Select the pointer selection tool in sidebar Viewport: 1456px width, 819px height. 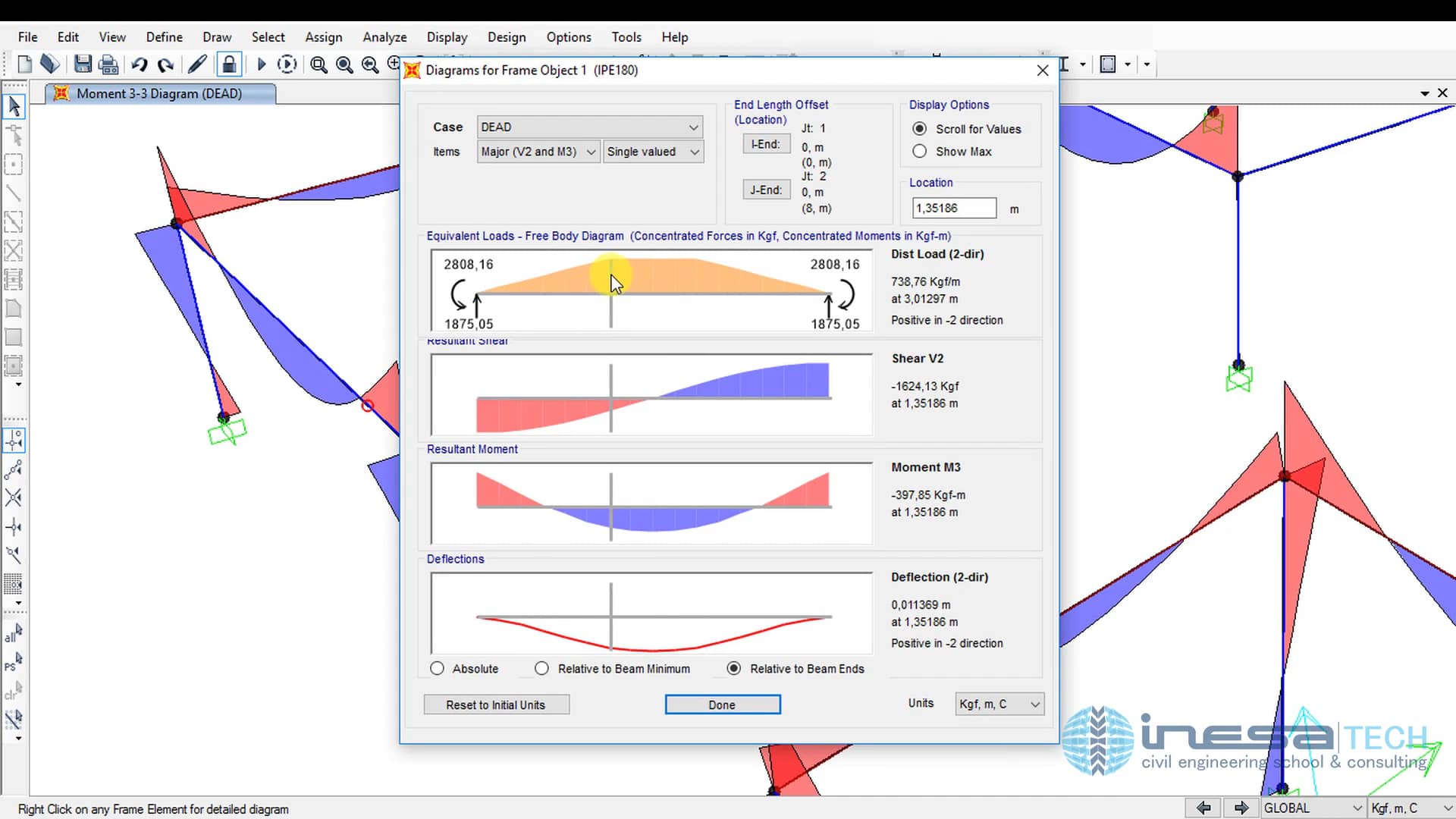pos(14,107)
